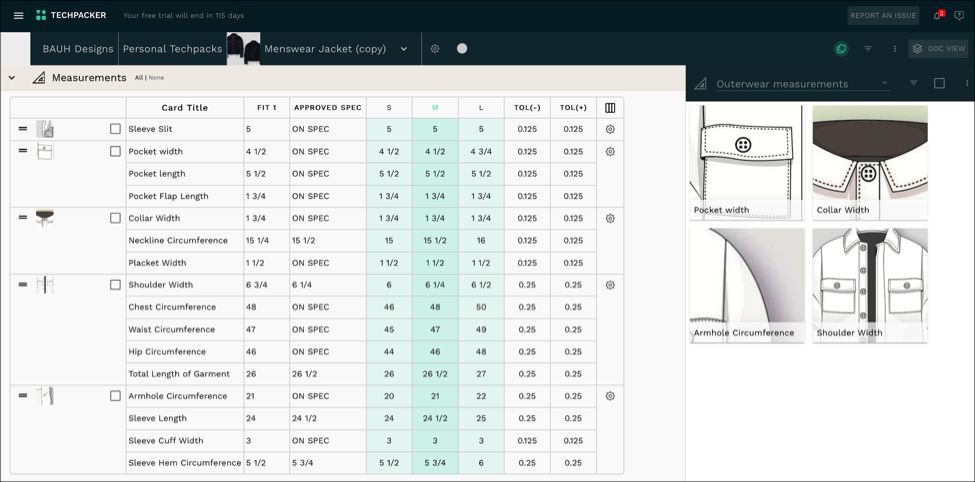
Task: Click the FIT 1 column header
Action: click(x=267, y=108)
